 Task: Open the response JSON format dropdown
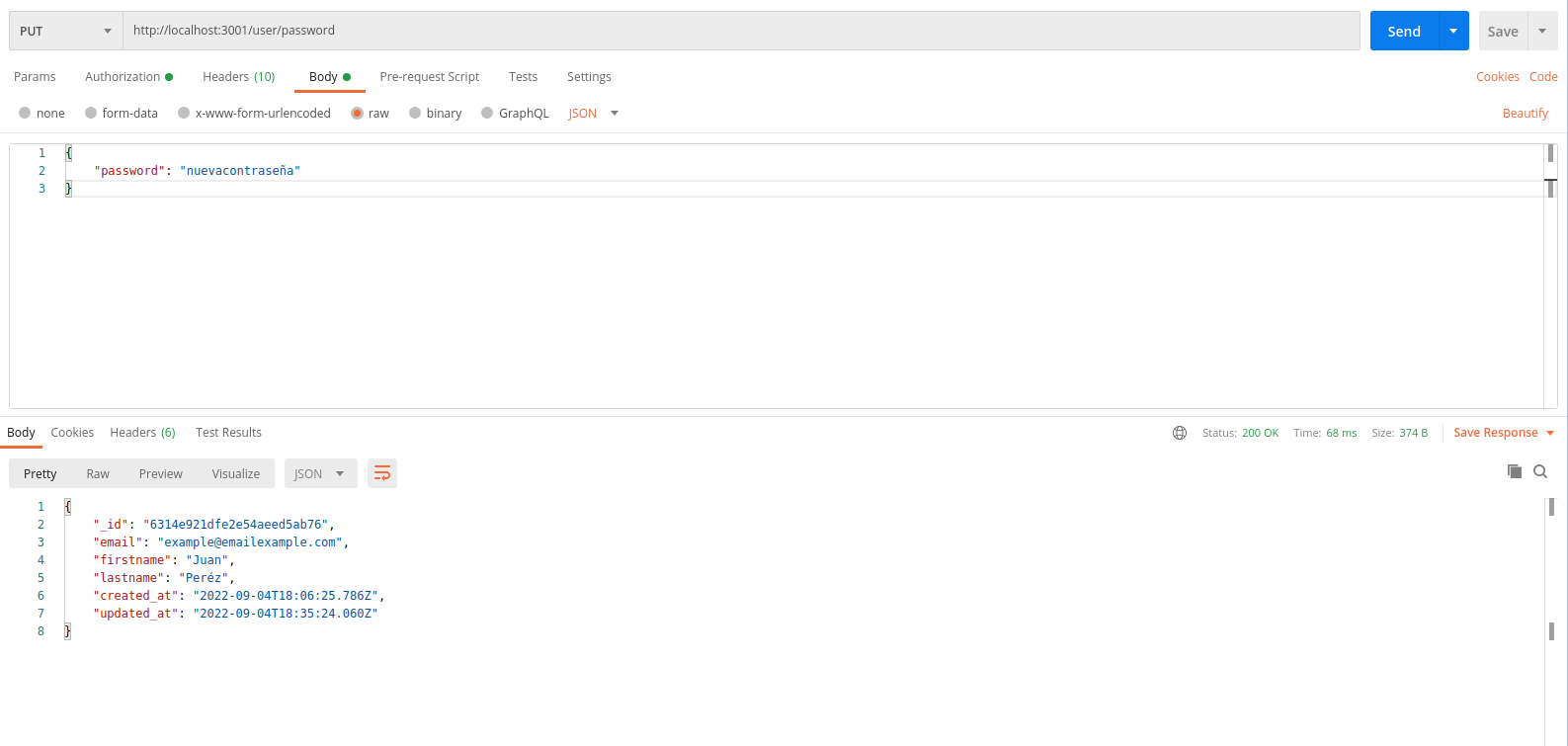pyautogui.click(x=319, y=474)
